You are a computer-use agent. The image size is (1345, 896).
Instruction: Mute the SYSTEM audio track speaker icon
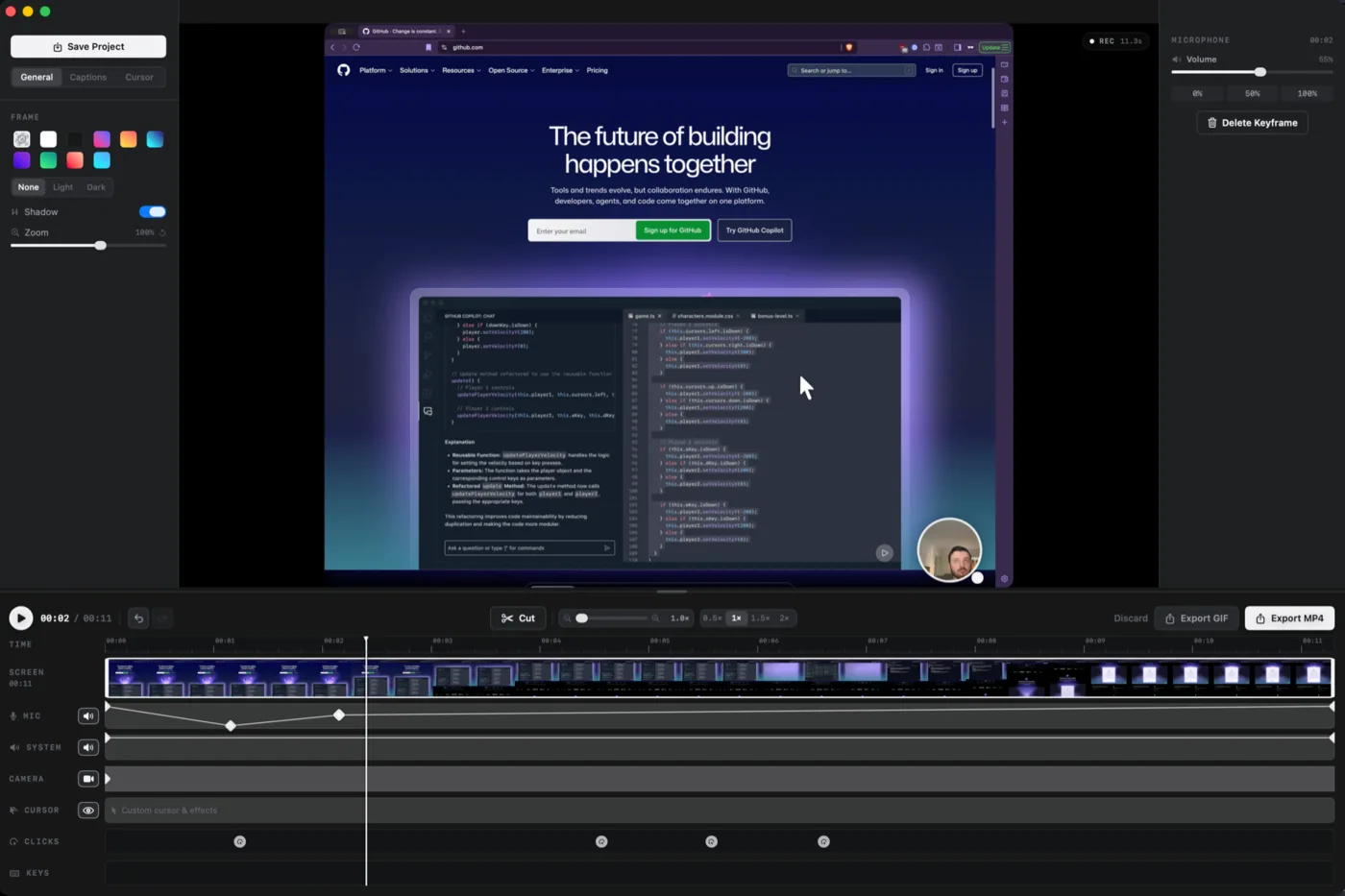pyautogui.click(x=88, y=747)
